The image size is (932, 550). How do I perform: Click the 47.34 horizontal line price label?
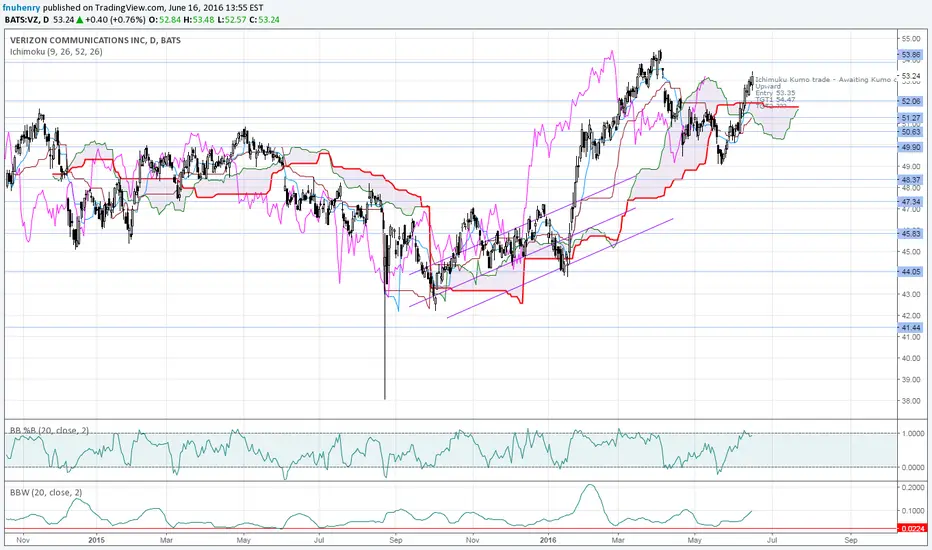911,202
